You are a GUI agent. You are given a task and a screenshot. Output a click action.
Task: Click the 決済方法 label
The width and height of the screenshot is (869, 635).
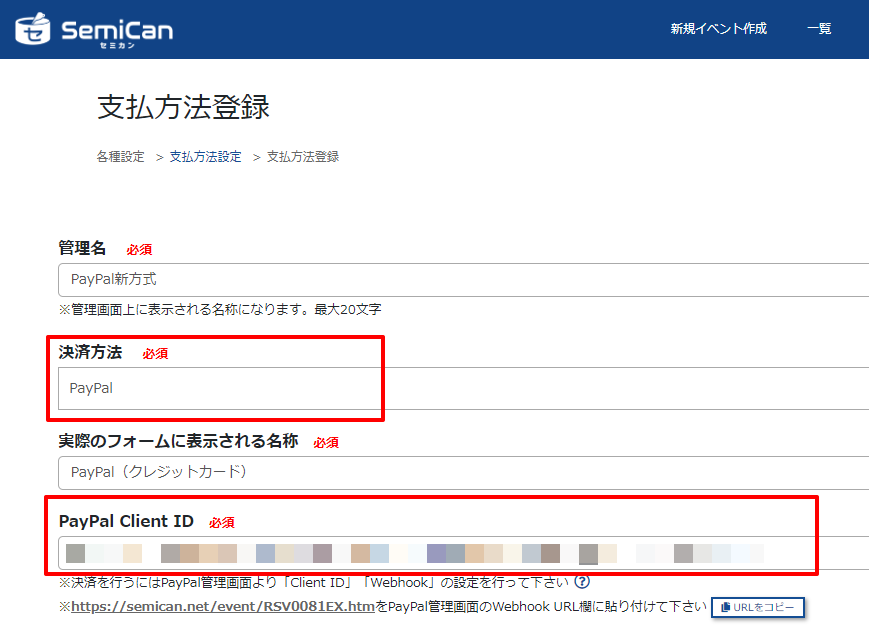point(90,352)
